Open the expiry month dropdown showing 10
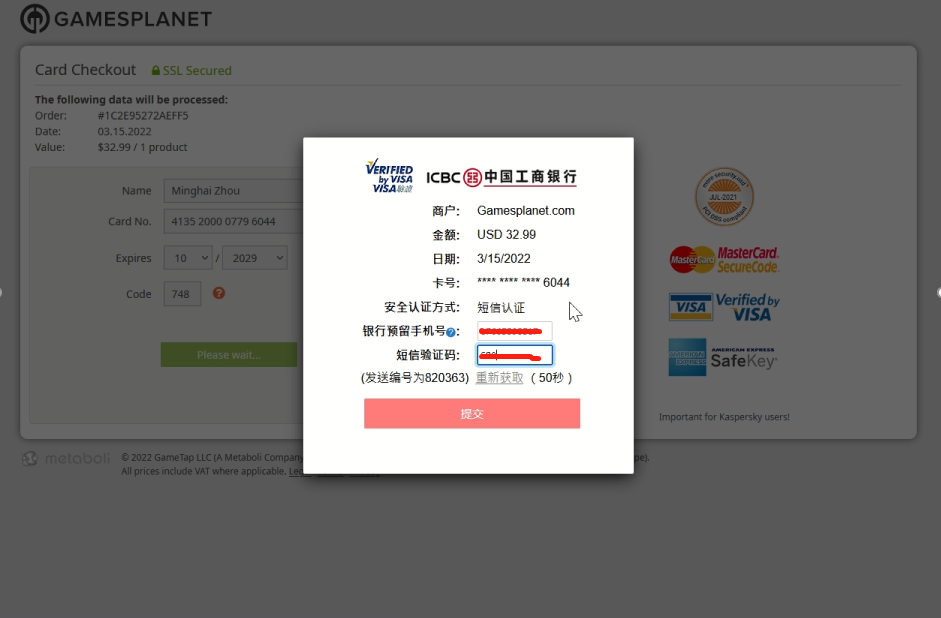This screenshot has width=941, height=618. [x=188, y=258]
